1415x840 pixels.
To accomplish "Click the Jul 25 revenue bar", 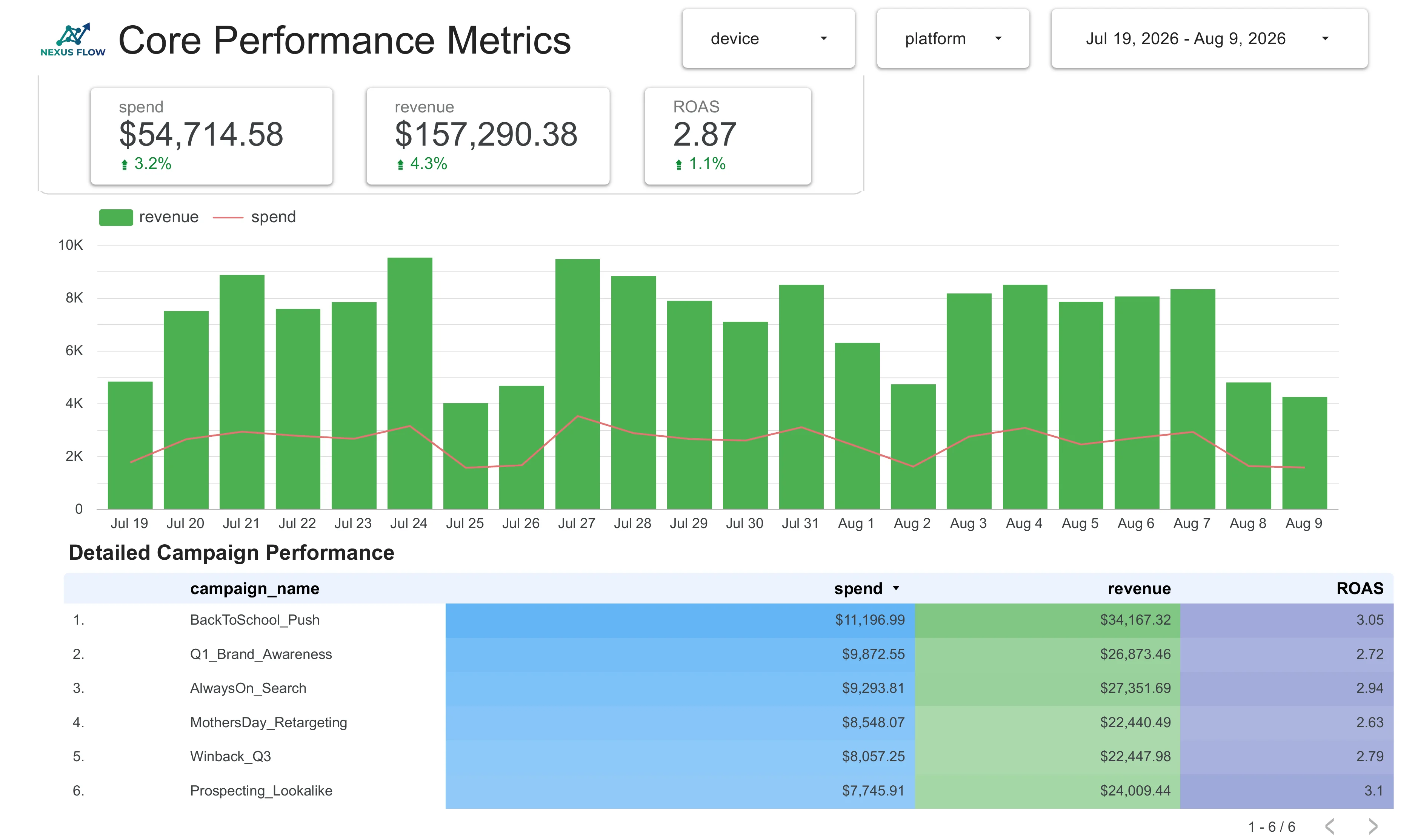I will pos(465,456).
